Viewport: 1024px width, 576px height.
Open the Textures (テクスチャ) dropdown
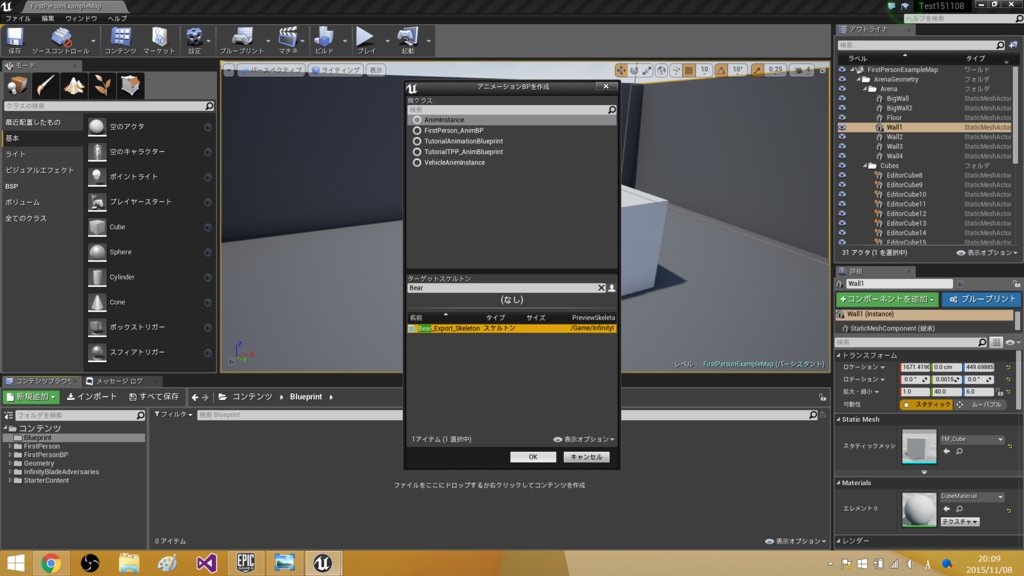[x=959, y=522]
